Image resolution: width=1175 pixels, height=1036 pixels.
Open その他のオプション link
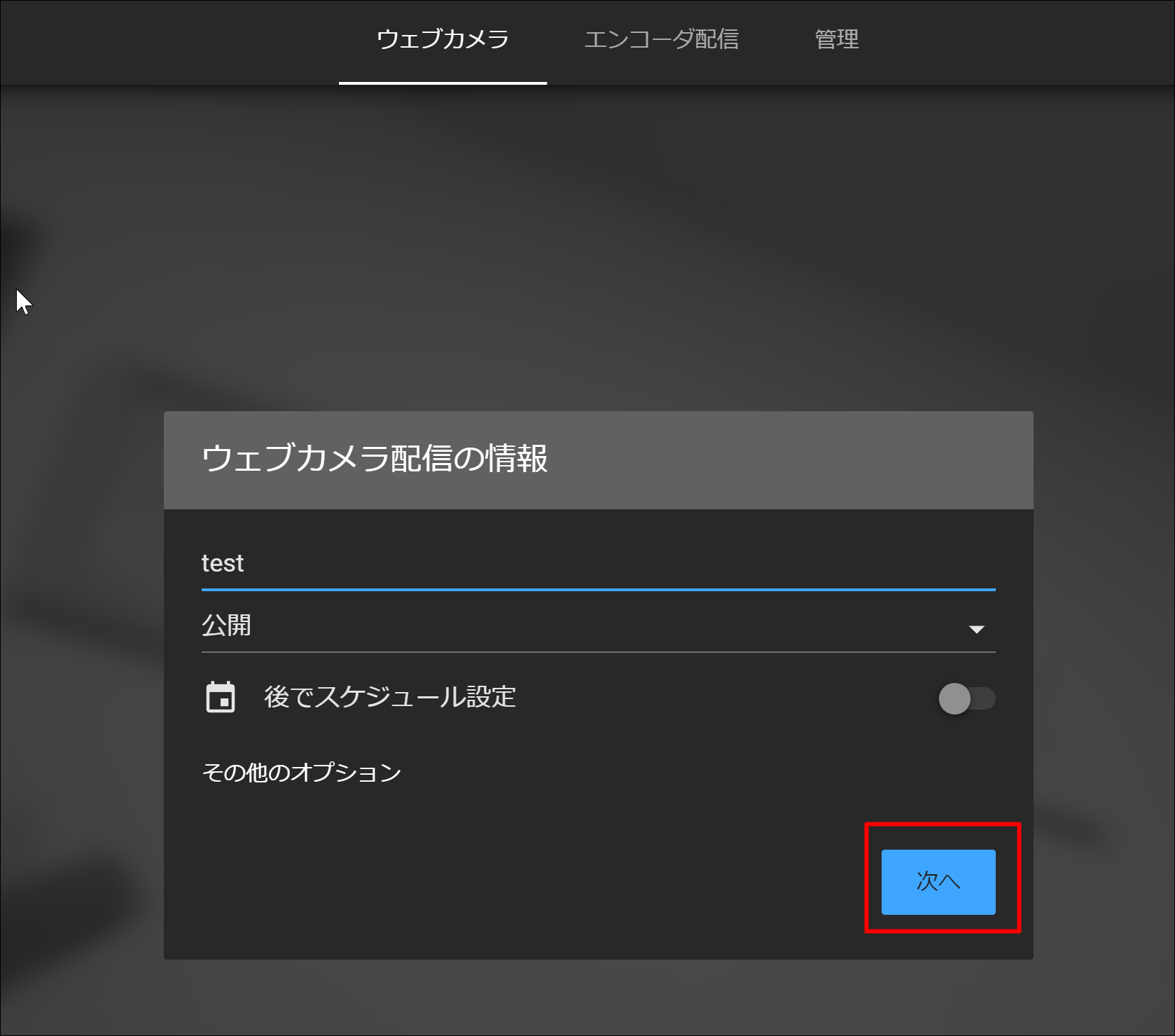(301, 772)
